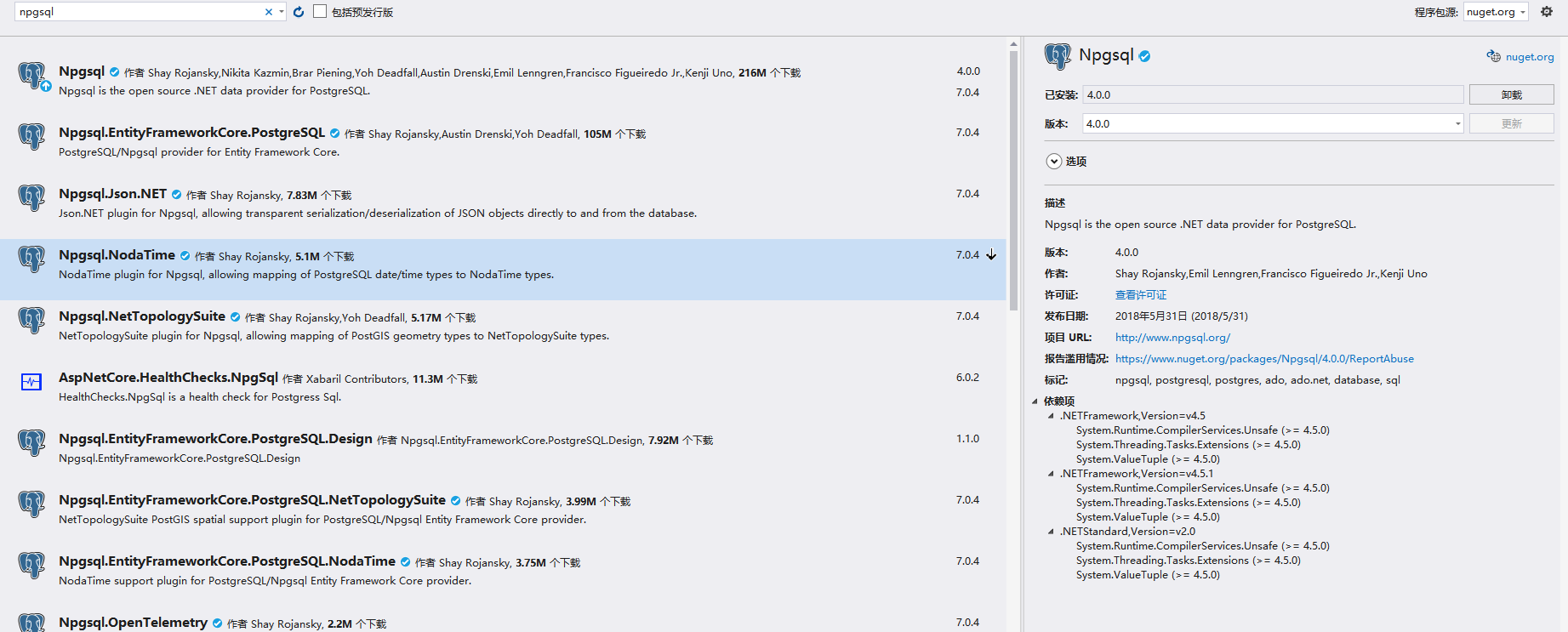Open the 程序包源 nuget.org dropdown

(x=1496, y=12)
